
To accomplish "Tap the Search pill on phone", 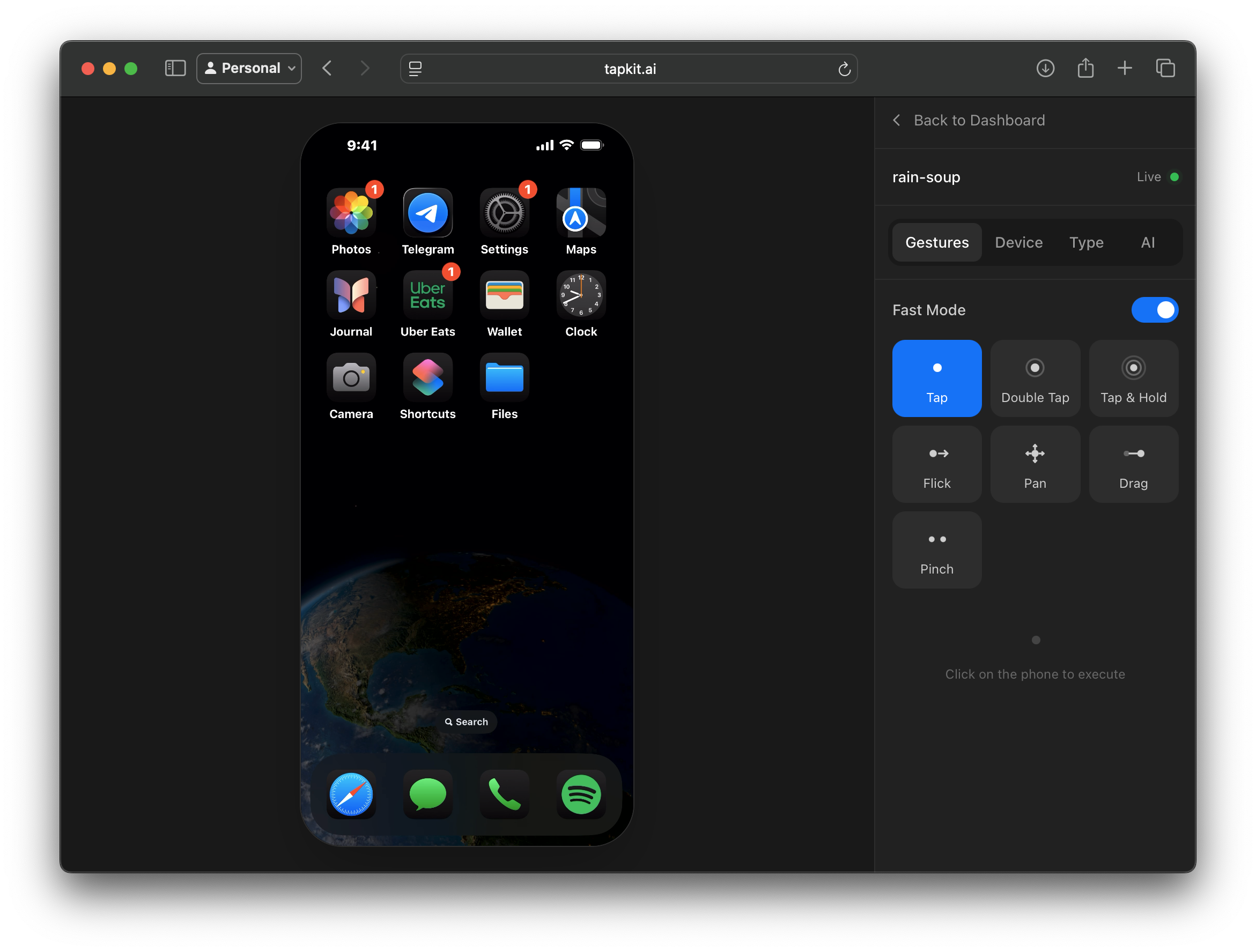I will pyautogui.click(x=466, y=722).
